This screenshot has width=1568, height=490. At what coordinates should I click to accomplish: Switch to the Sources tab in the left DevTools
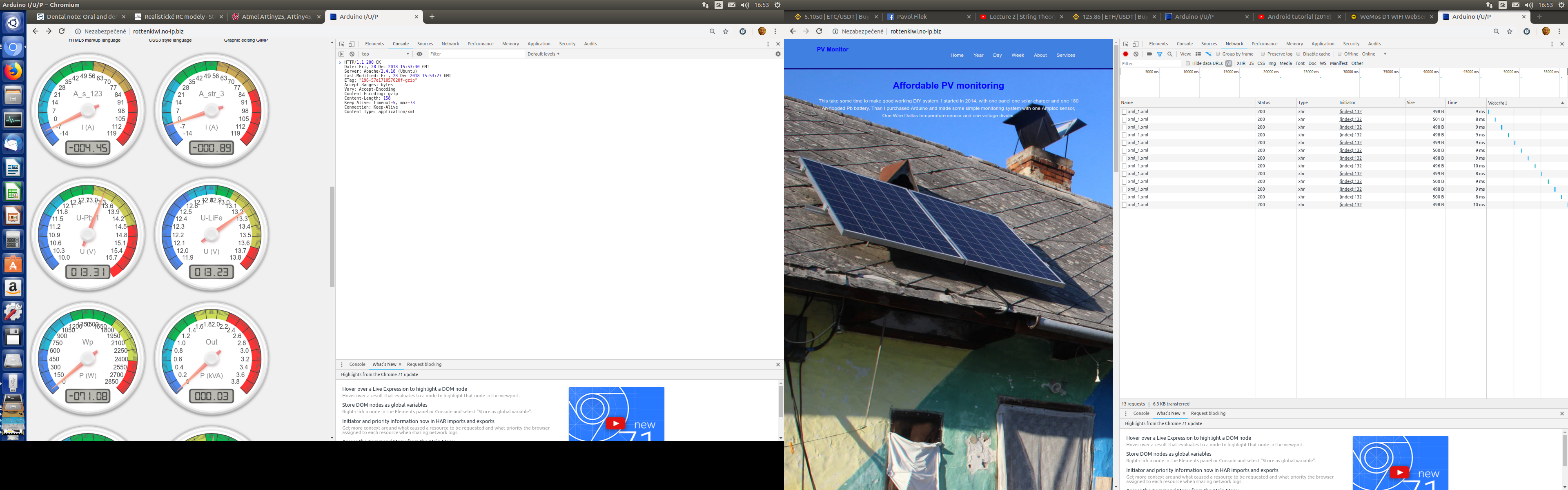click(425, 44)
